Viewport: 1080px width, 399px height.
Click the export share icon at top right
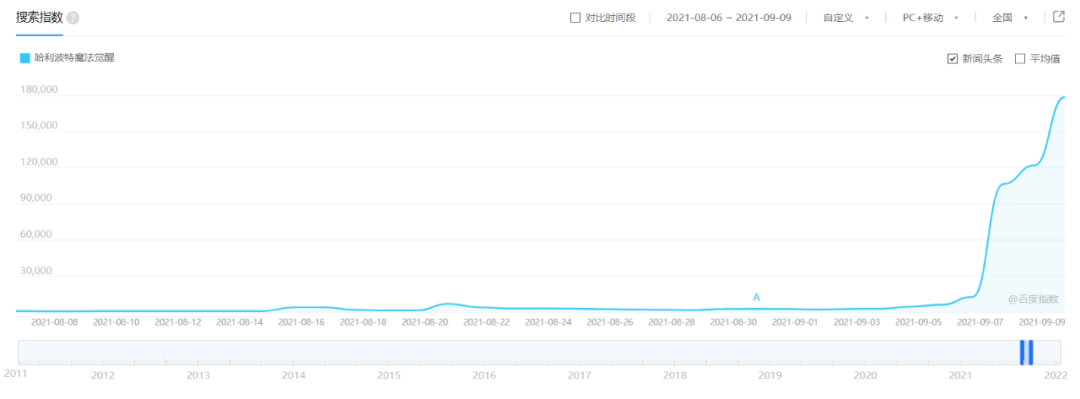point(1059,17)
